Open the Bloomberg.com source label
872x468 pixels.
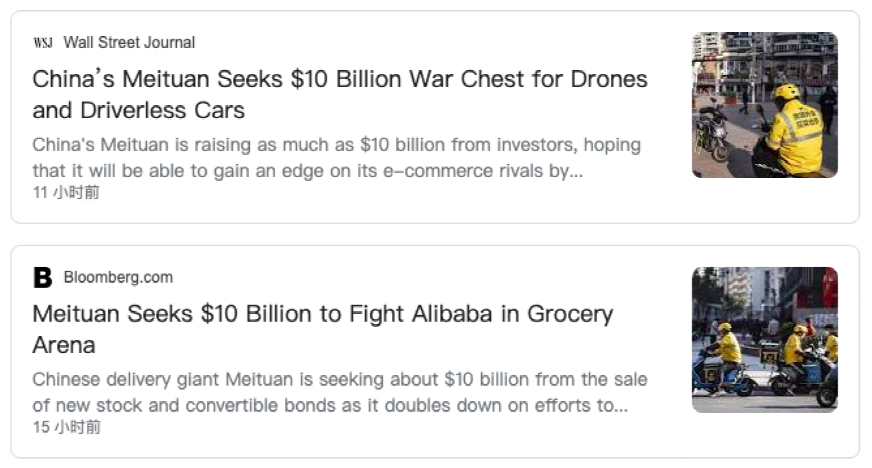(x=118, y=277)
